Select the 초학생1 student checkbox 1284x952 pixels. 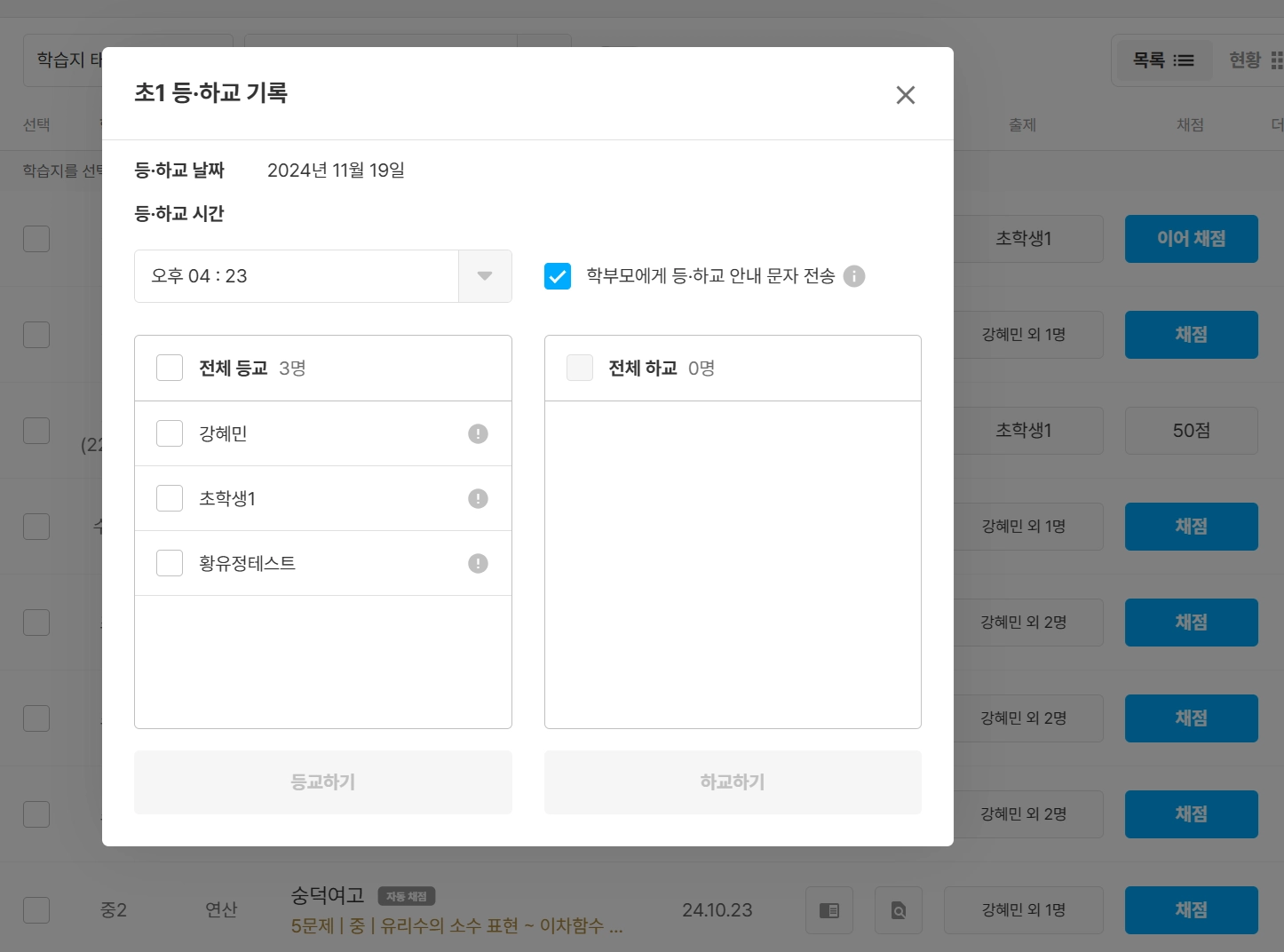[x=170, y=498]
